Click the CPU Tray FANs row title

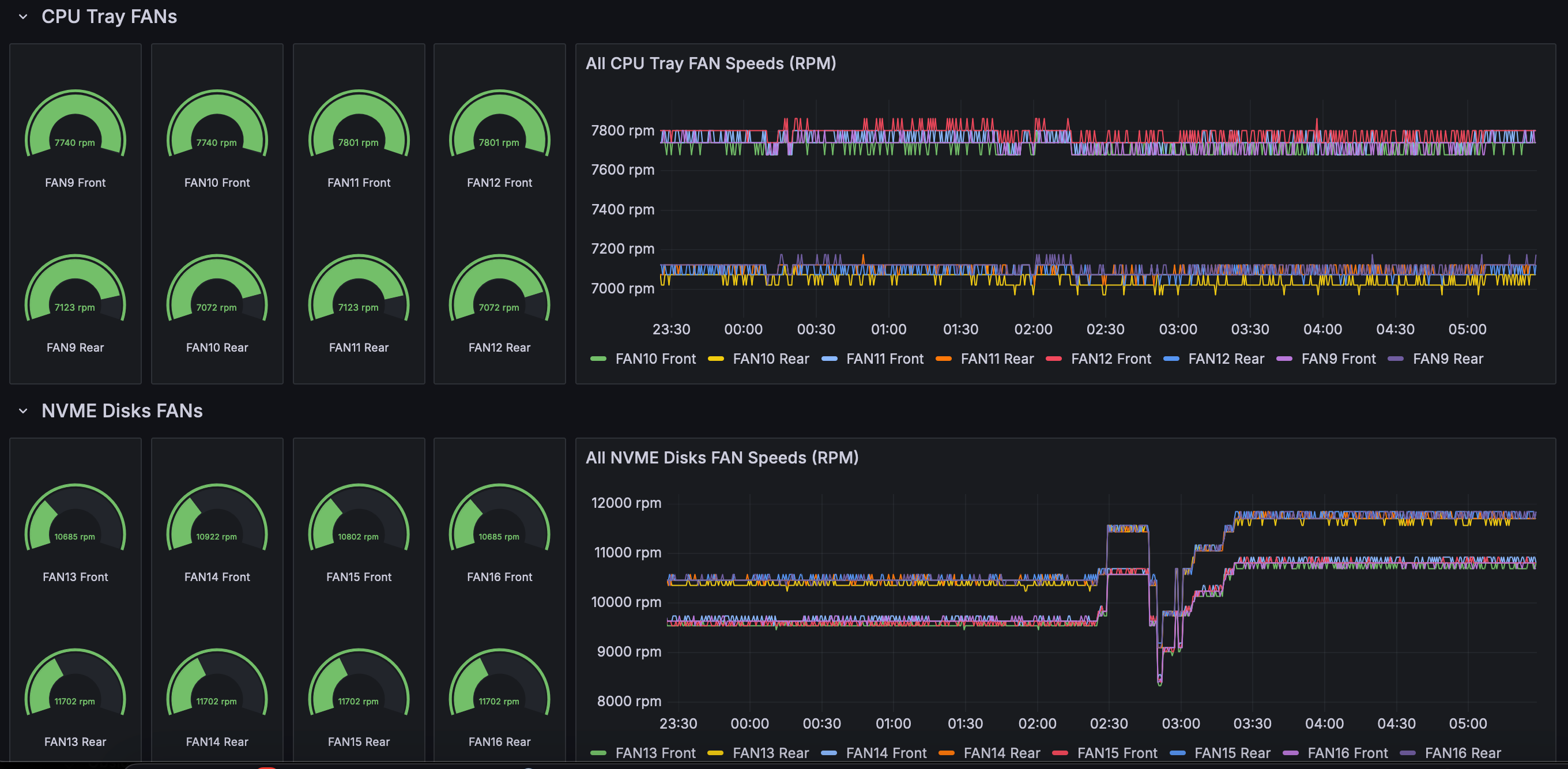[109, 17]
